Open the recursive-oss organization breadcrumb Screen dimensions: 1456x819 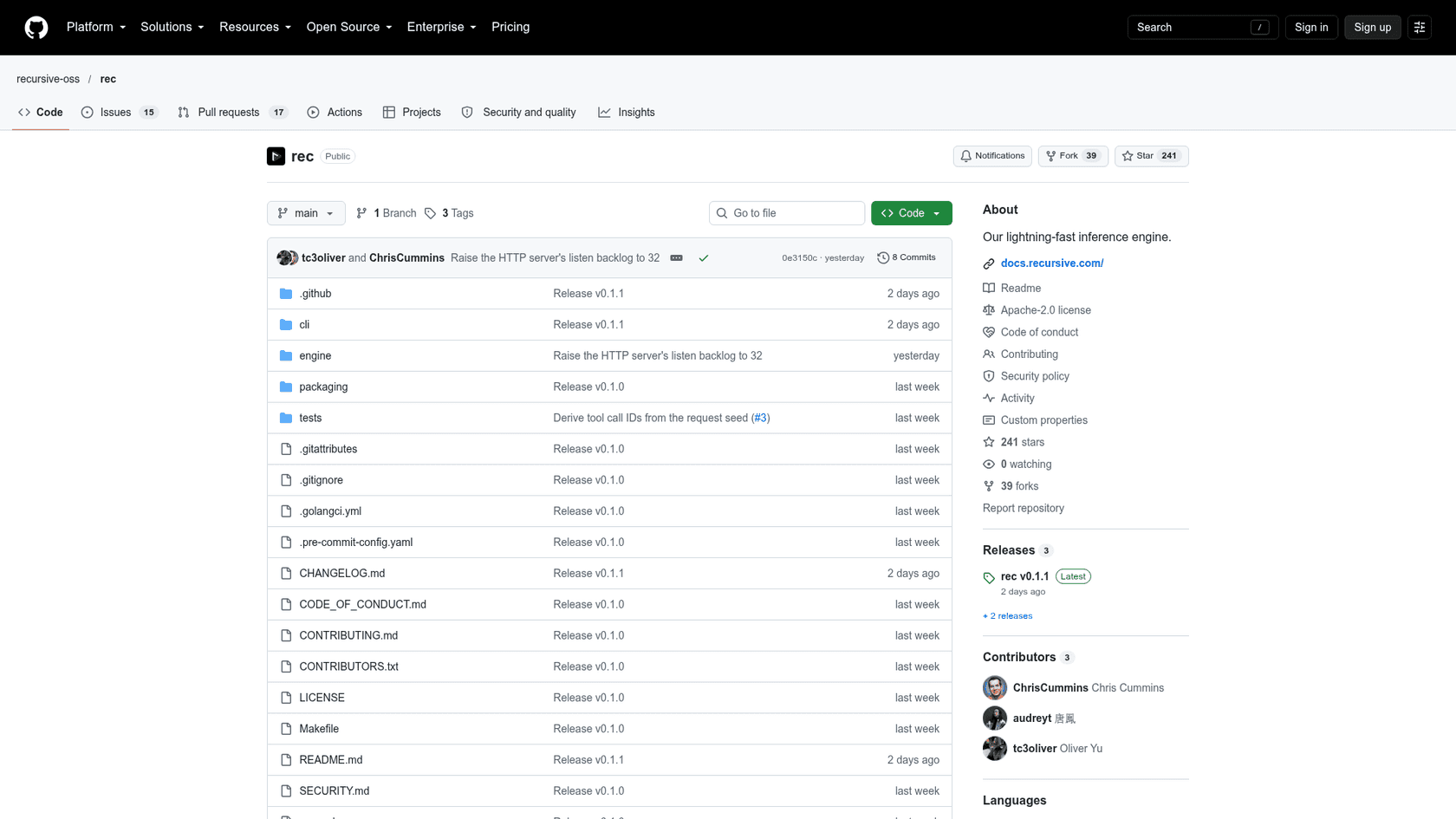[x=48, y=79]
